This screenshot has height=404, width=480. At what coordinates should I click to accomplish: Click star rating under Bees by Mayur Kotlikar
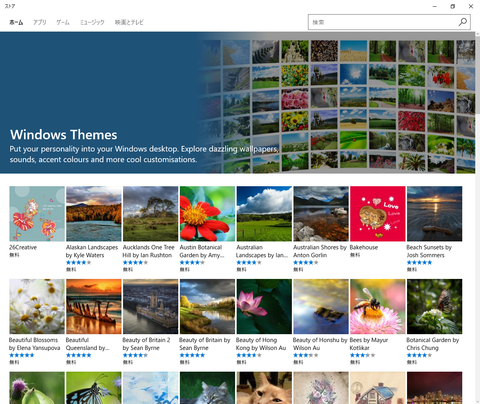coord(363,355)
